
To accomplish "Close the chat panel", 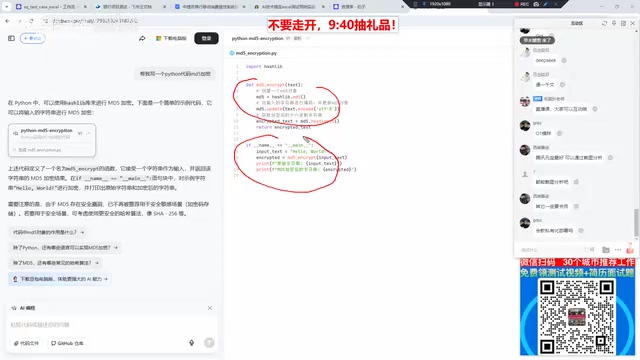I will click(x=633, y=23).
